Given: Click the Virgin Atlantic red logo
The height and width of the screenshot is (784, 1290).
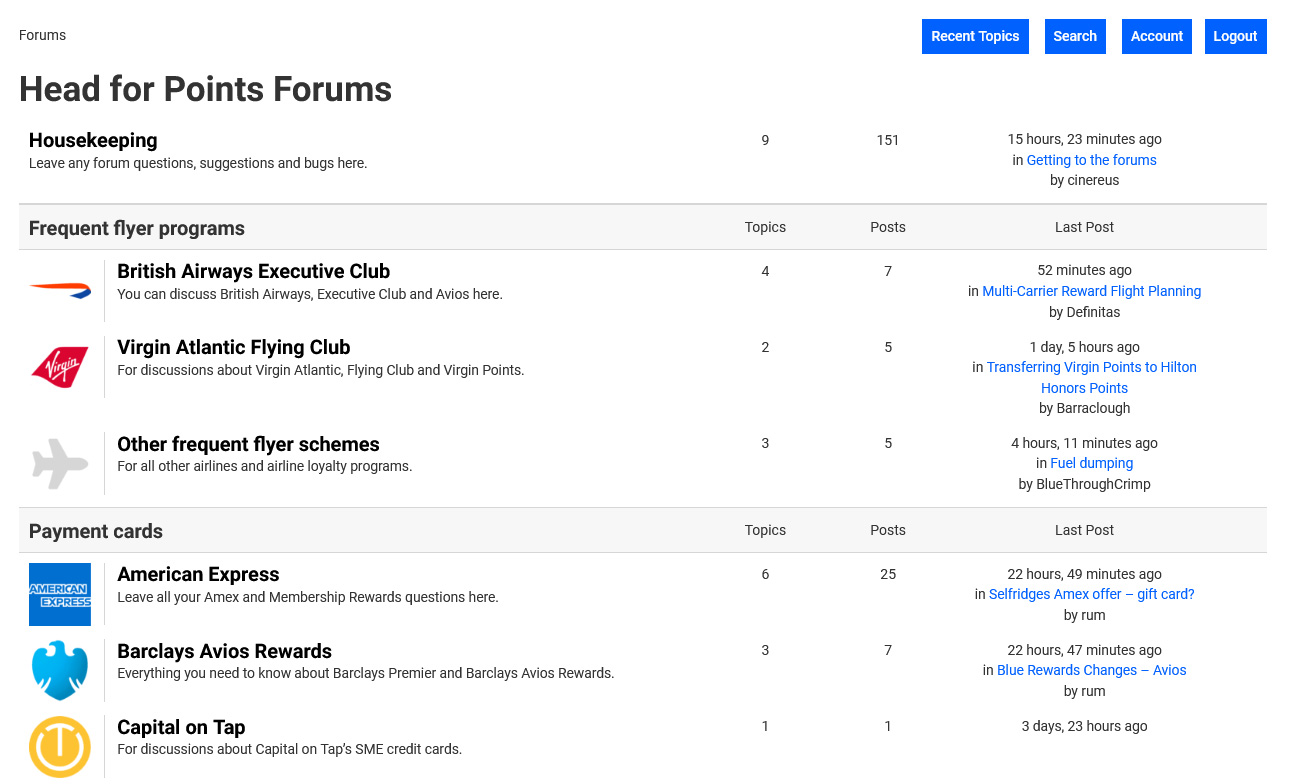Looking at the screenshot, I should pos(60,367).
